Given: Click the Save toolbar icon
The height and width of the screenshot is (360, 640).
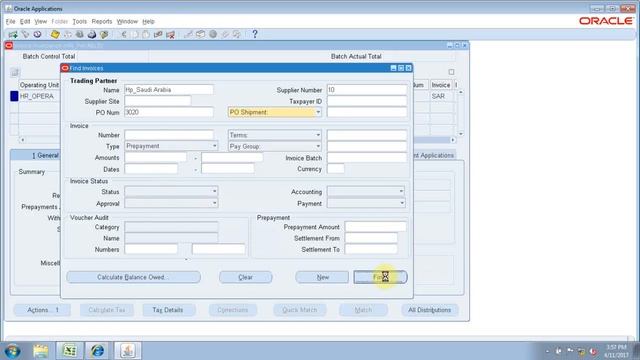Looking at the screenshot, I should coord(55,35).
